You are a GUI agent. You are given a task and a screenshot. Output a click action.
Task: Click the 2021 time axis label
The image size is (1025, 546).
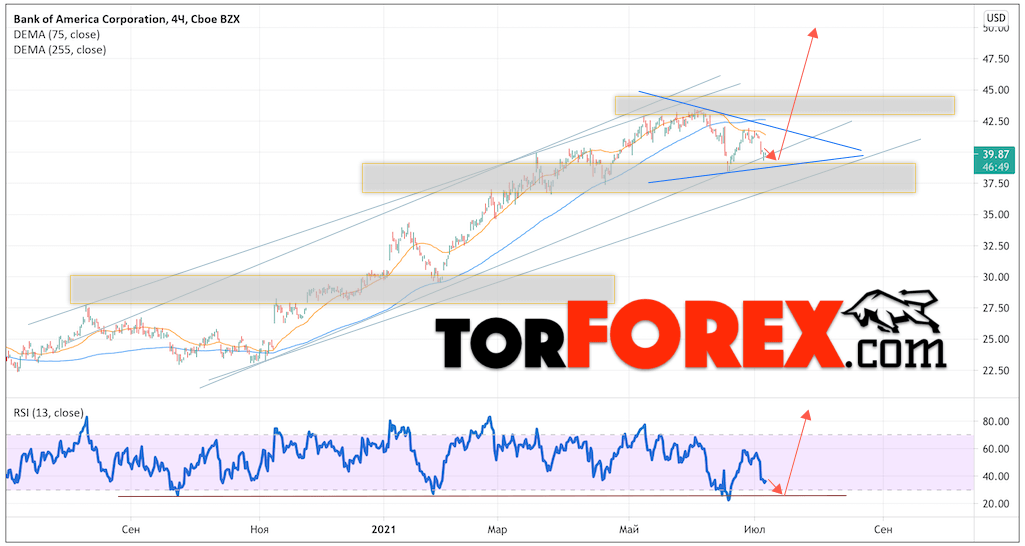click(x=383, y=528)
